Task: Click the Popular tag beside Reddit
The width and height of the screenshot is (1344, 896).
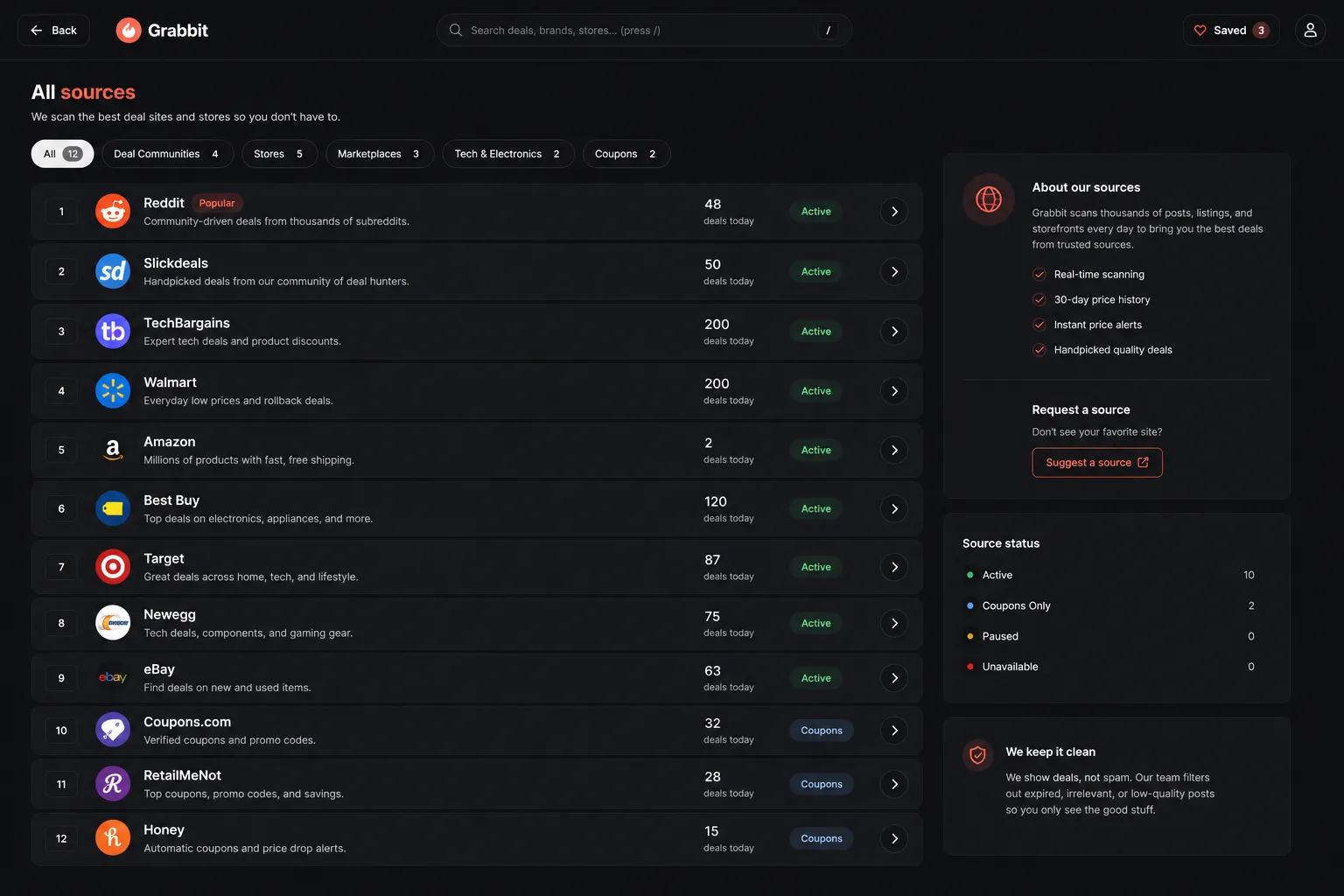Action: point(217,203)
